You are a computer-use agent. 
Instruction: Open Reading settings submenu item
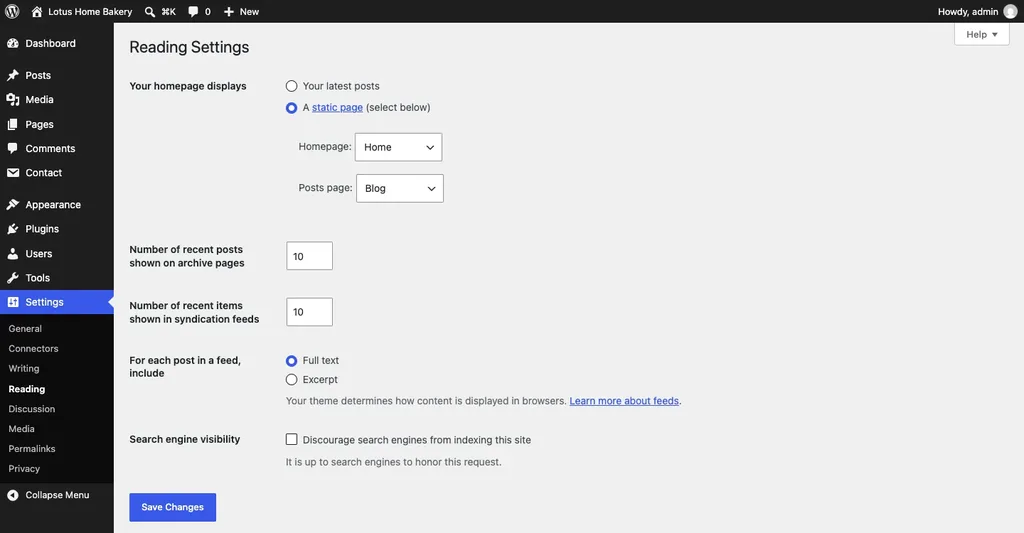[27, 389]
